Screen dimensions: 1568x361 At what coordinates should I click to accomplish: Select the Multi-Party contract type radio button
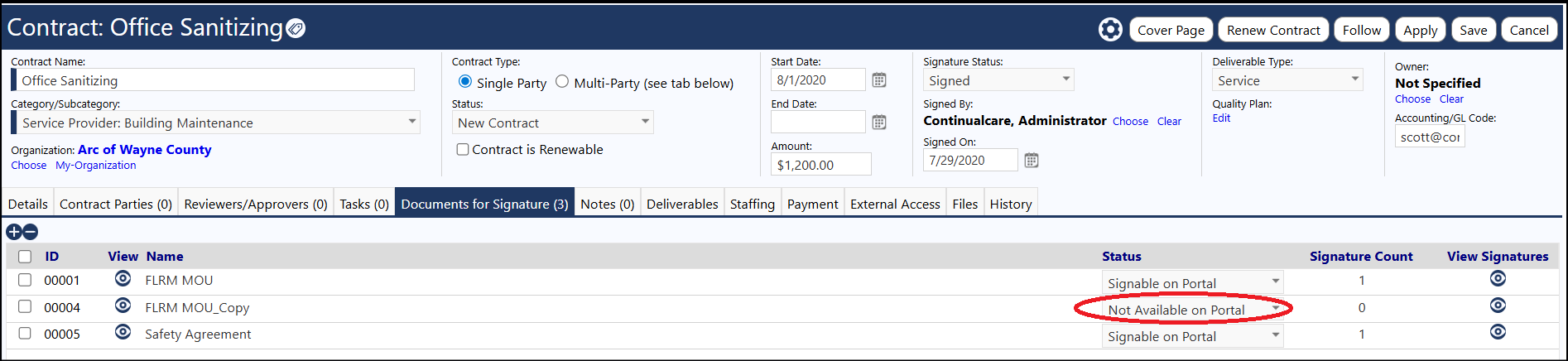(x=562, y=81)
